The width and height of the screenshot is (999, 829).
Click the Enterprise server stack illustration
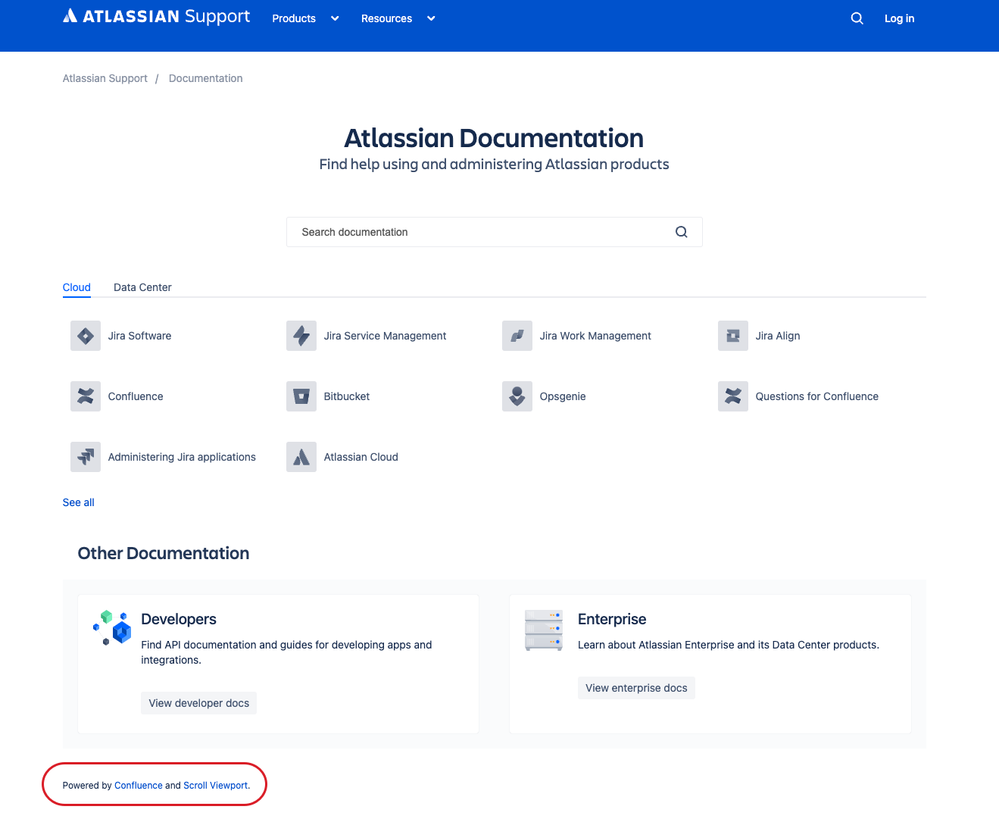click(543, 630)
